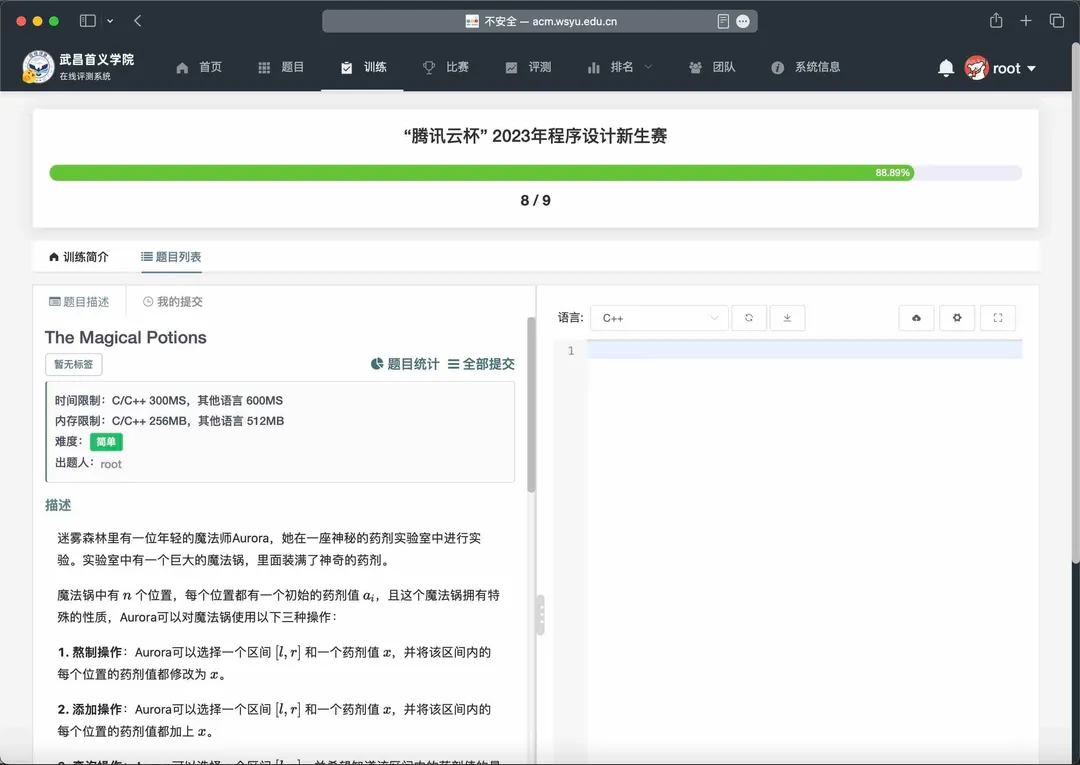The height and width of the screenshot is (765, 1080).
Task: Switch to the 题目列表 tab
Action: pyautogui.click(x=172, y=257)
